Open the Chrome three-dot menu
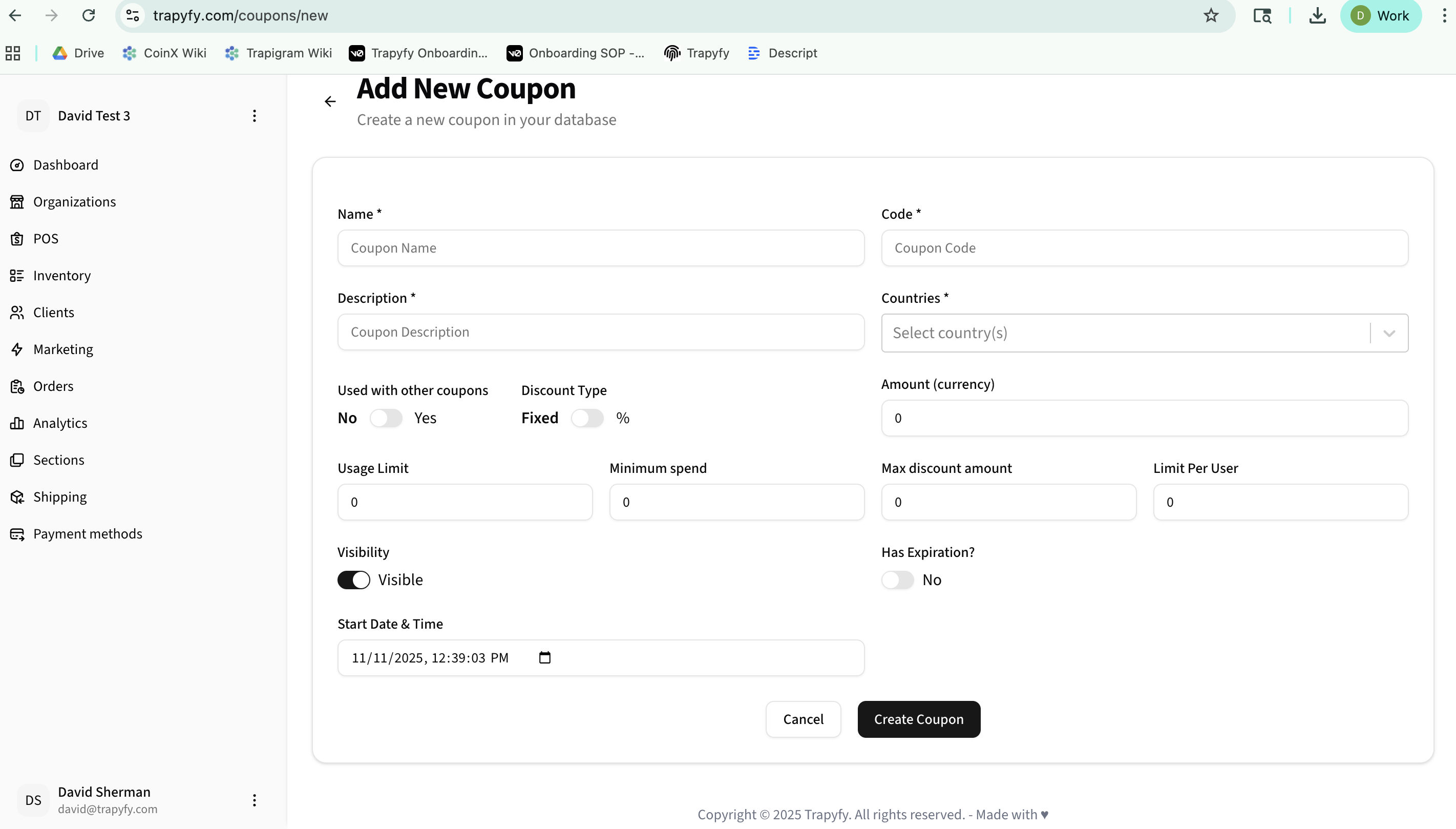Image resolution: width=1456 pixels, height=829 pixels. coord(1444,15)
